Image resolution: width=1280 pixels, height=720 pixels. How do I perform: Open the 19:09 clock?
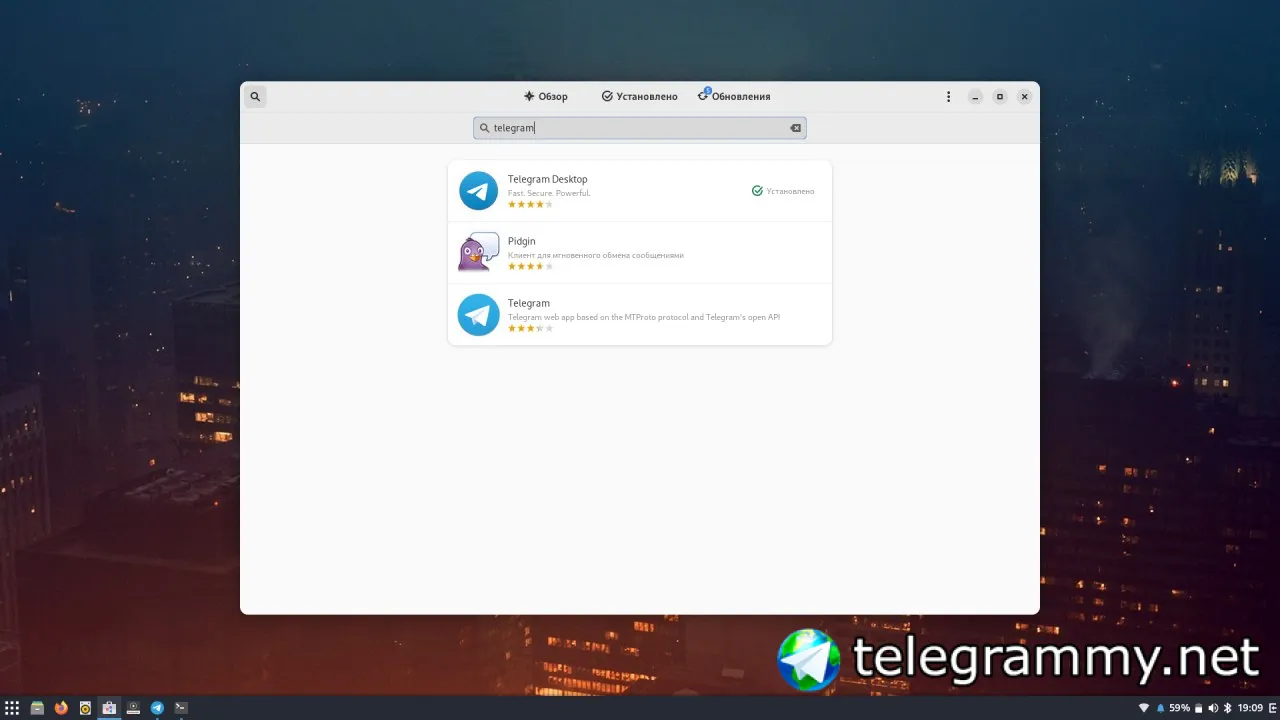pyautogui.click(x=1250, y=708)
